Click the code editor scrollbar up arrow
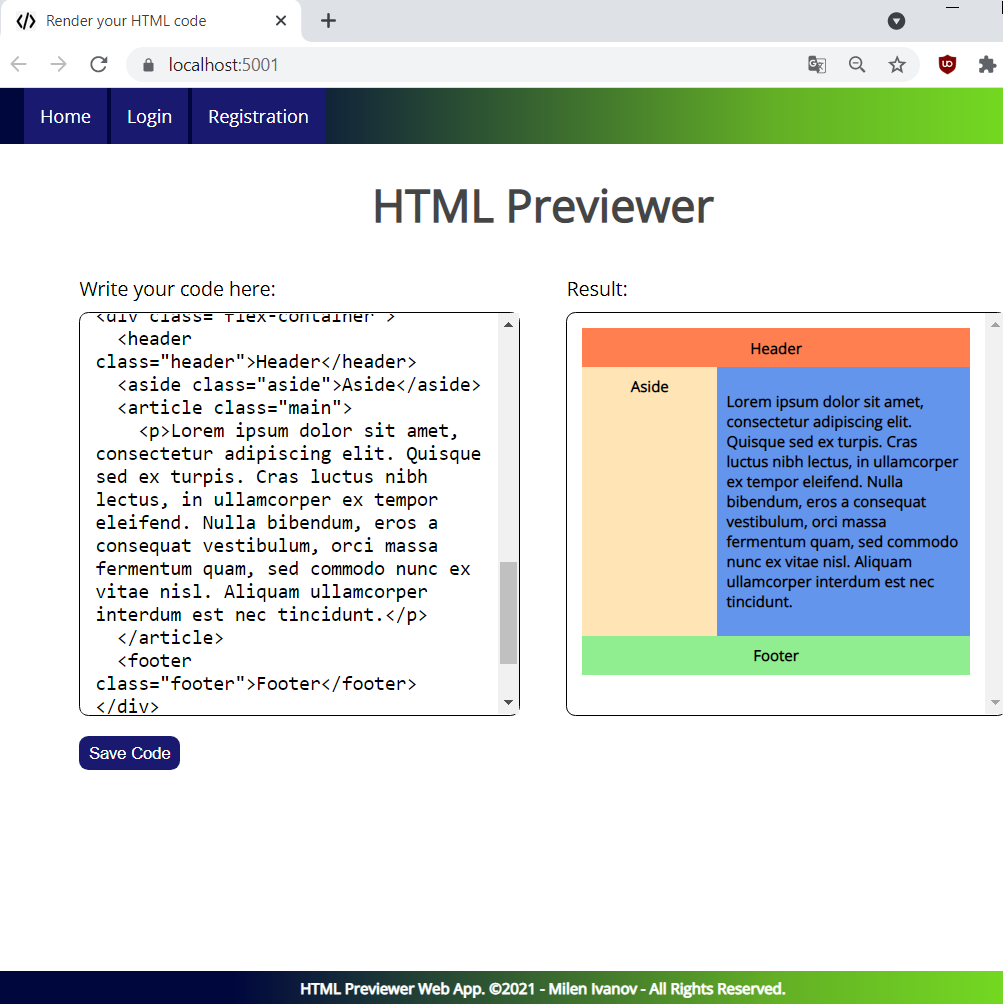This screenshot has height=1004, width=1003. (x=508, y=324)
